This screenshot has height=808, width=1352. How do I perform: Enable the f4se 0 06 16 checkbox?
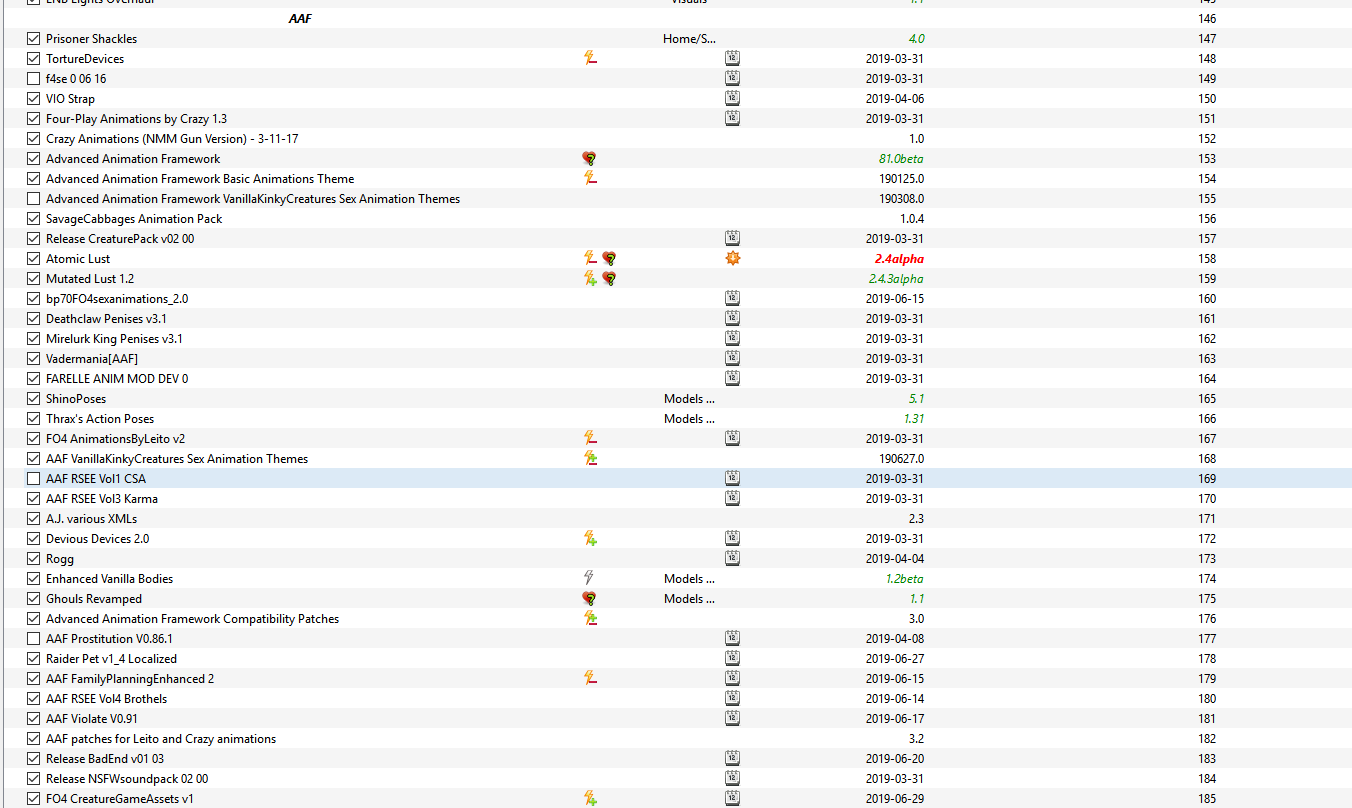pyautogui.click(x=33, y=77)
